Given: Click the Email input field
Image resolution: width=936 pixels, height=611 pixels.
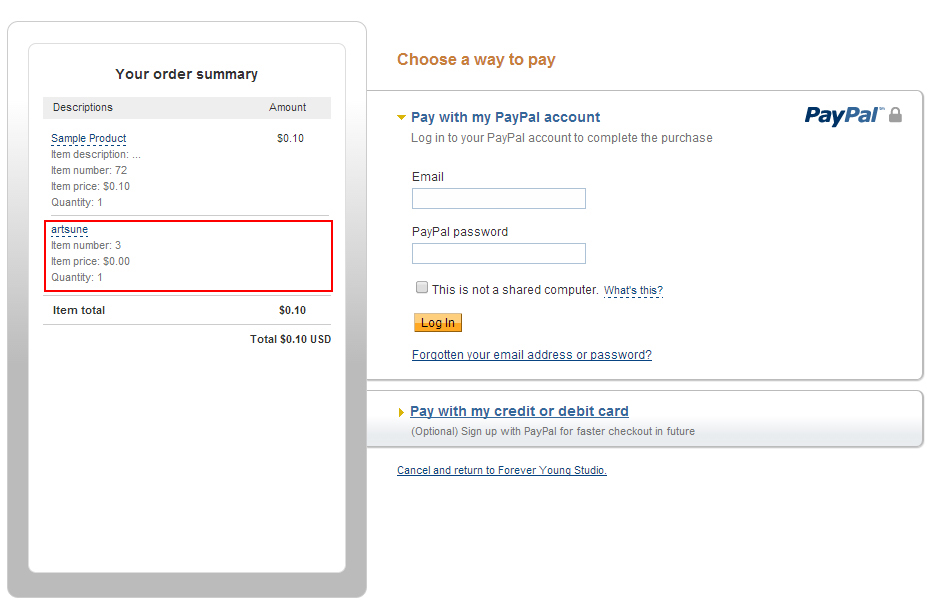Looking at the screenshot, I should [498, 199].
